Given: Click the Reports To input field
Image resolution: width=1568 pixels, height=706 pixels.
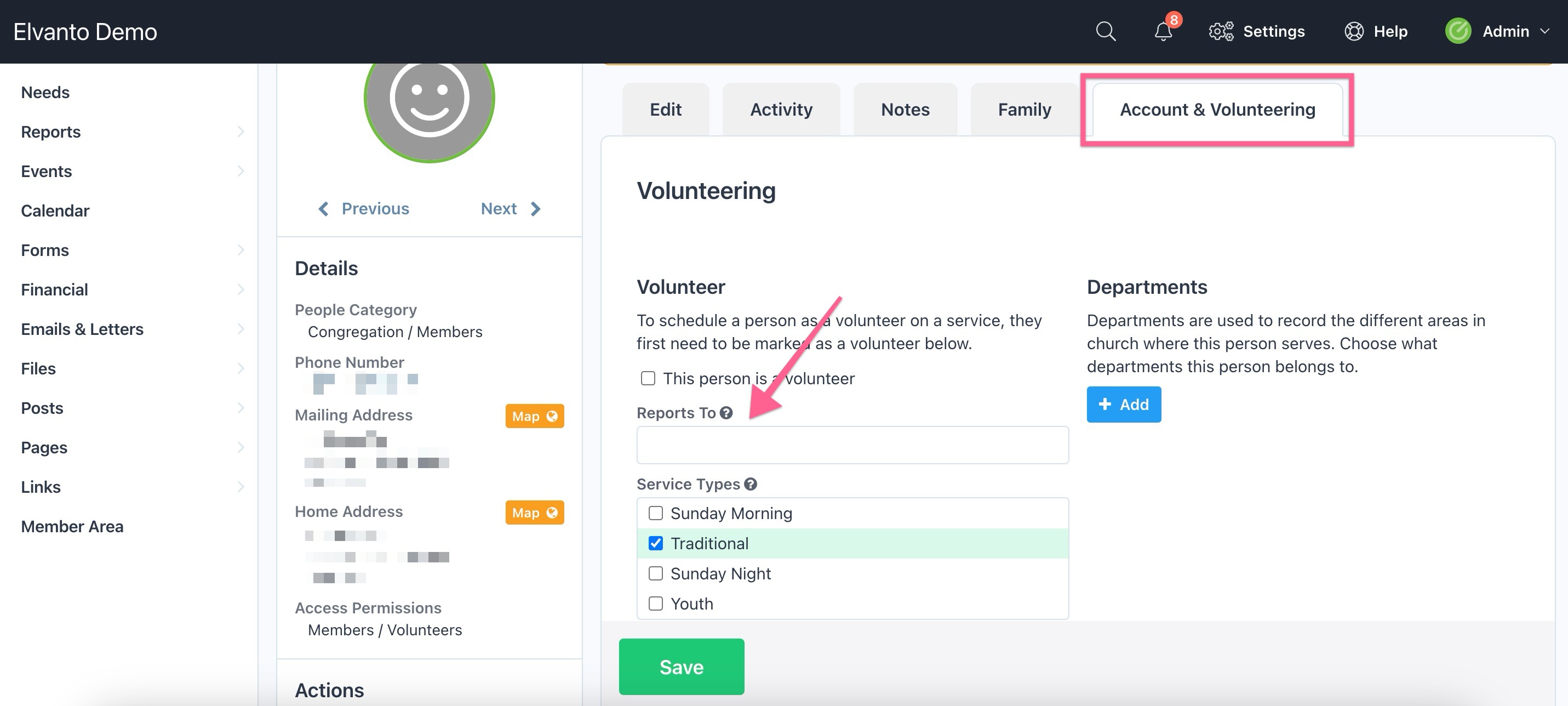Looking at the screenshot, I should coord(852,445).
